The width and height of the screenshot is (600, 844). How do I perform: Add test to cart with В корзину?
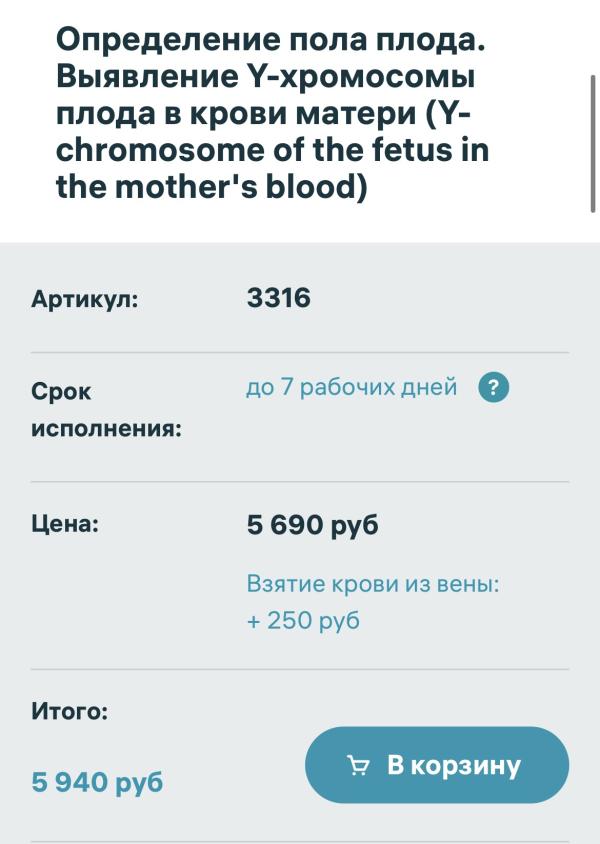(437, 765)
